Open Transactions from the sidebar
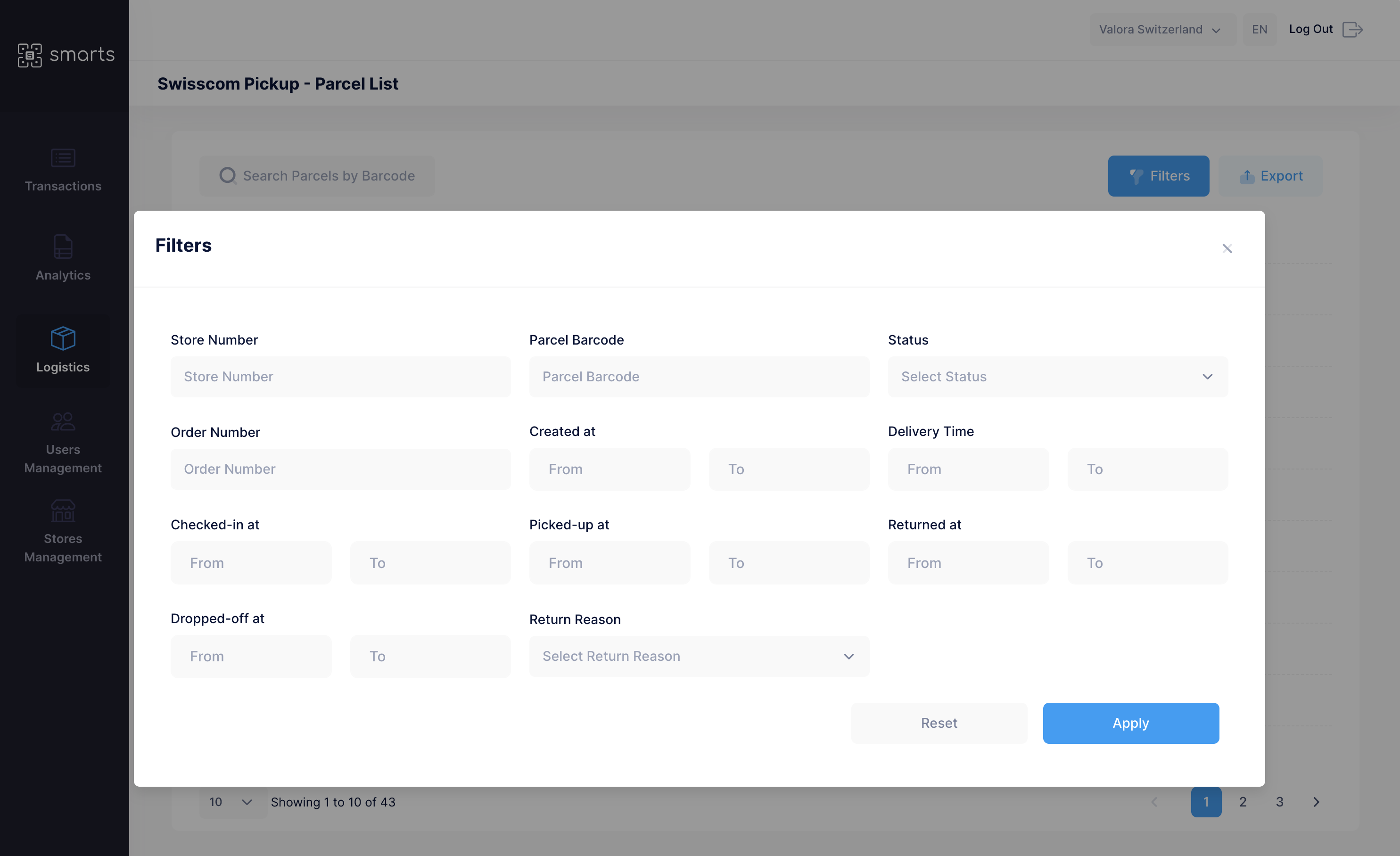1400x856 pixels. click(x=63, y=171)
